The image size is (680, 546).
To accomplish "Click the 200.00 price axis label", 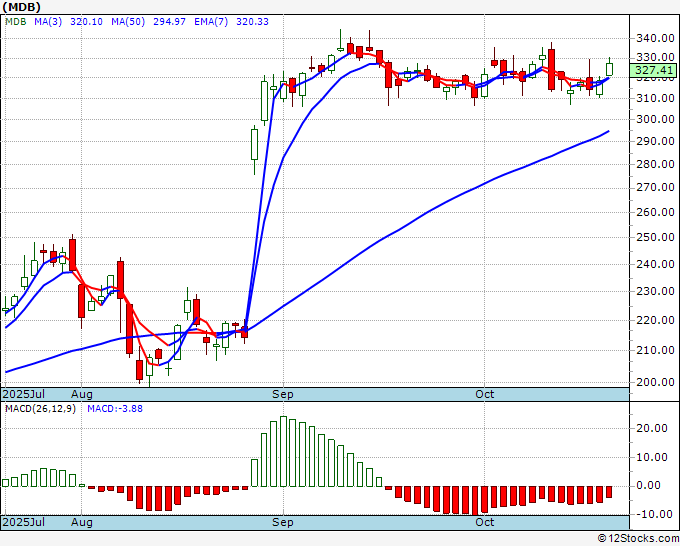I will coord(655,383).
